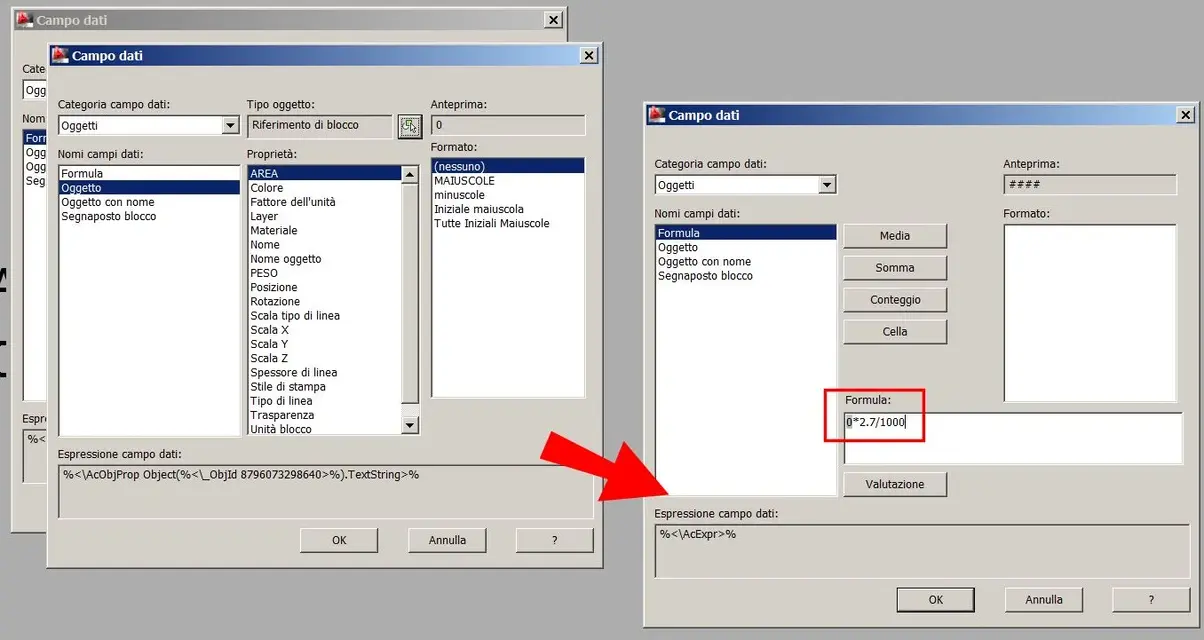Click AutoCAD icon in middle dialog title bar
Viewport: 1204px width, 640px height.
[x=61, y=56]
